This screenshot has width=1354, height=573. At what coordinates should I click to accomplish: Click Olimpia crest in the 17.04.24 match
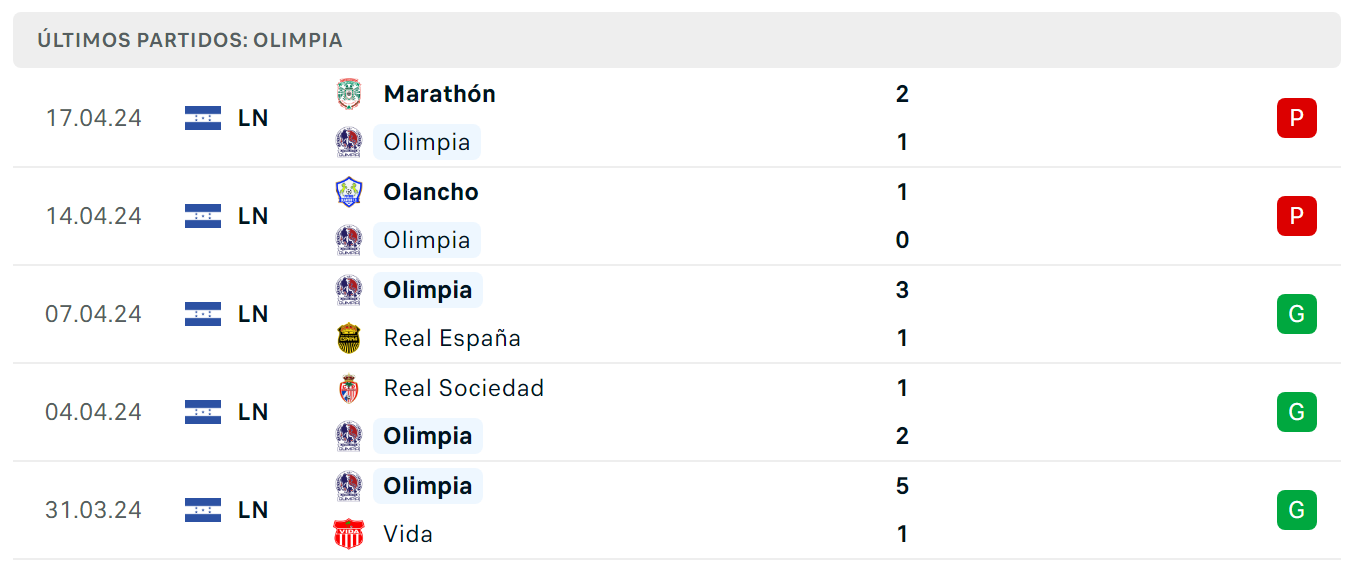[348, 142]
